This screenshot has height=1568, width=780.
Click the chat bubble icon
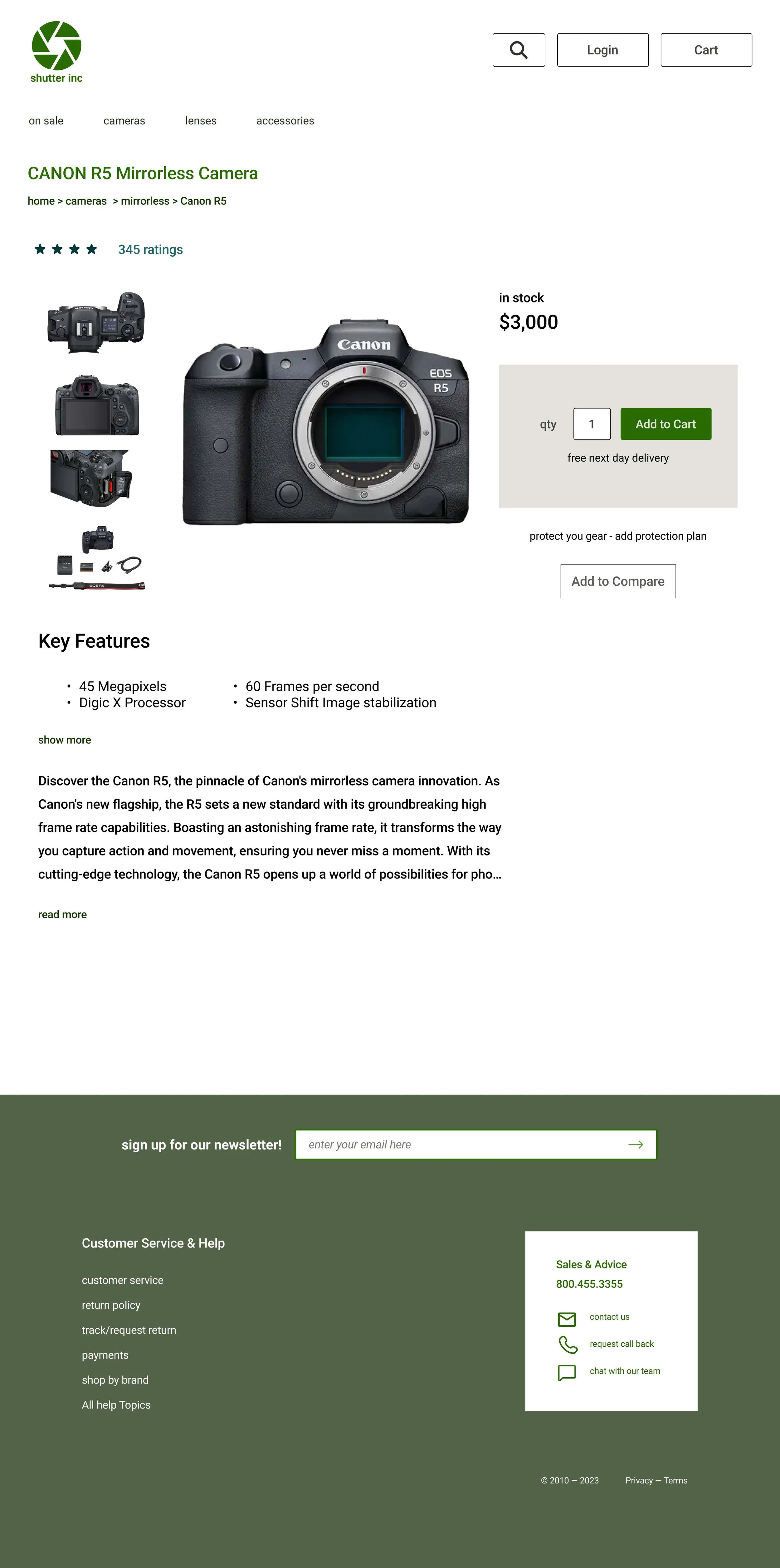pos(567,1373)
